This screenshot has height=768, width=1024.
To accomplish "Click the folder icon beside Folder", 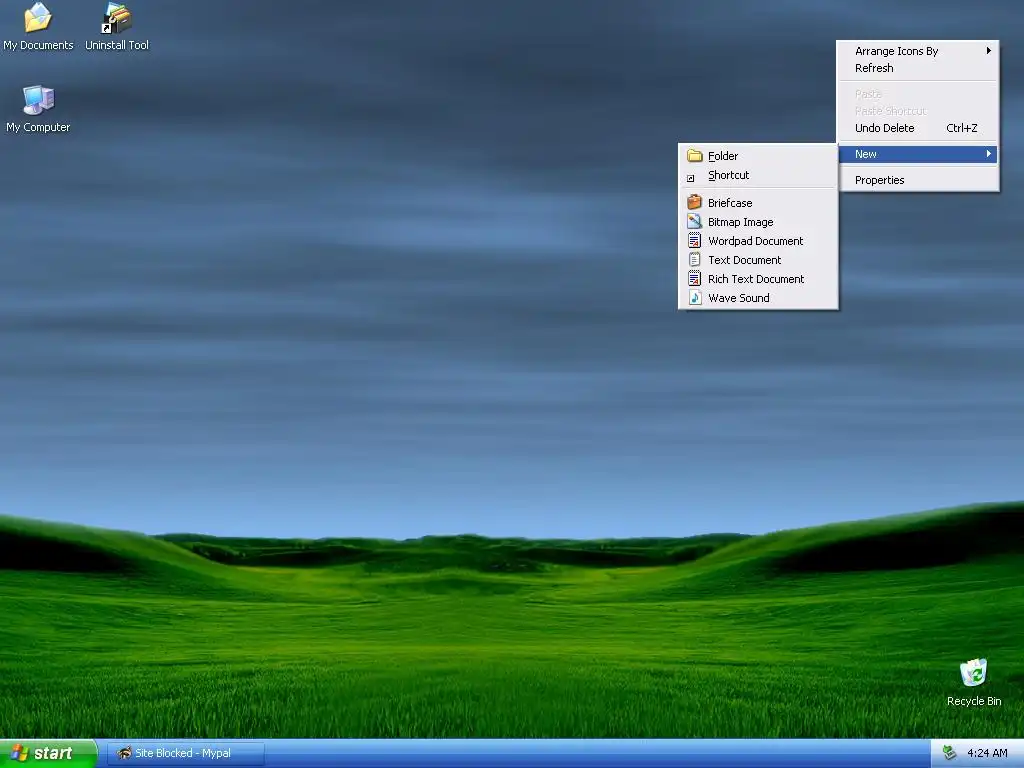I will coord(695,156).
